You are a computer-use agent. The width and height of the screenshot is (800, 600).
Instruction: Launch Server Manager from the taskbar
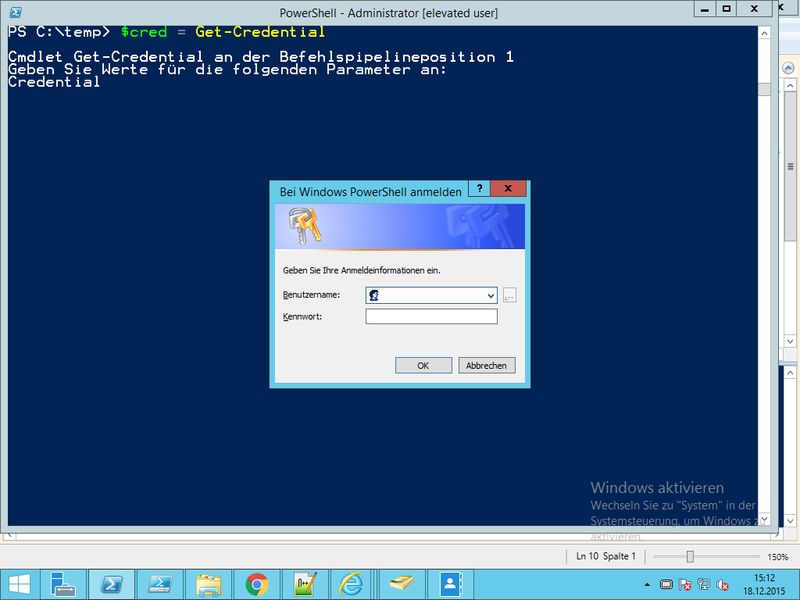(x=63, y=585)
